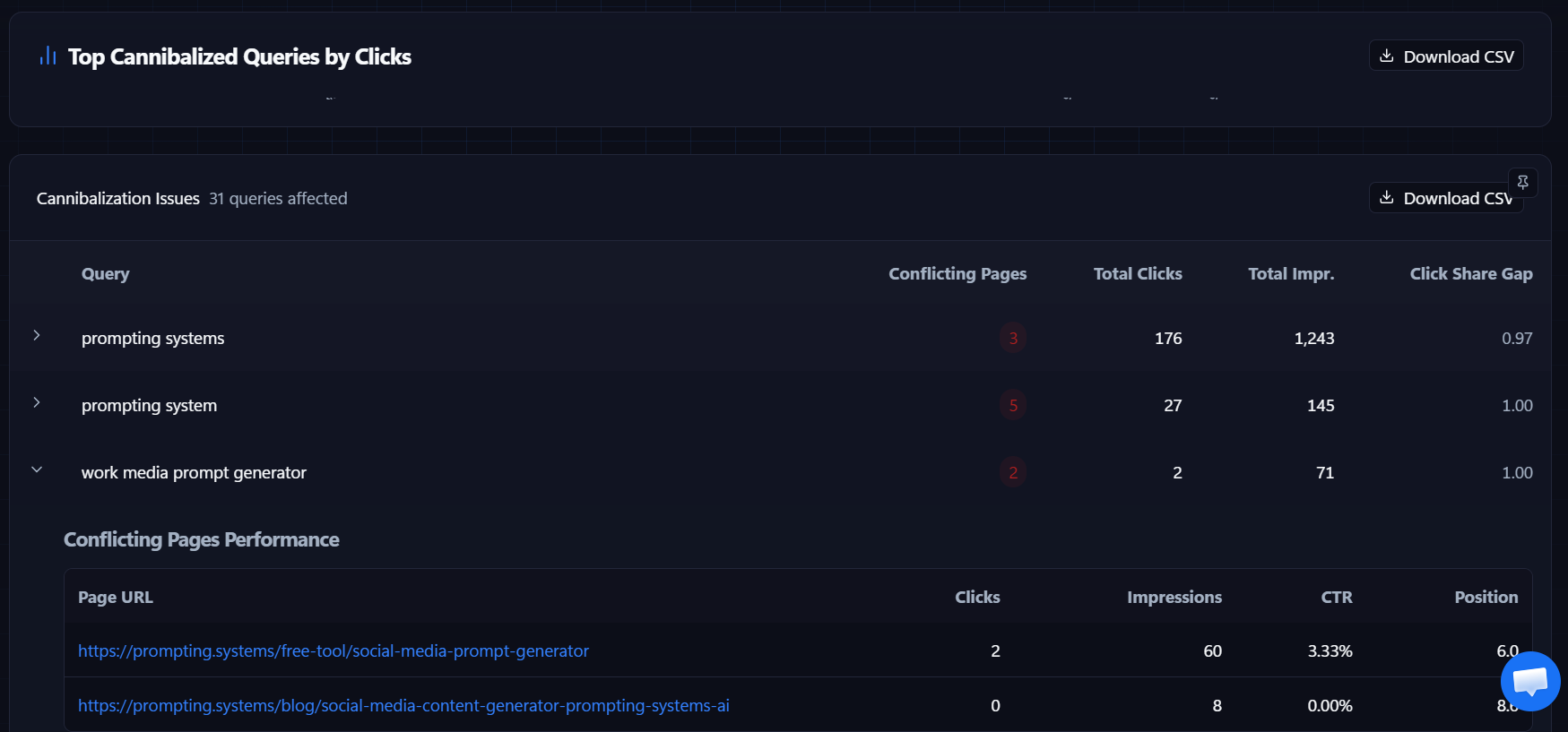Sort by Total Clicks column header
Viewport: 1568px width, 732px height.
pyautogui.click(x=1138, y=274)
